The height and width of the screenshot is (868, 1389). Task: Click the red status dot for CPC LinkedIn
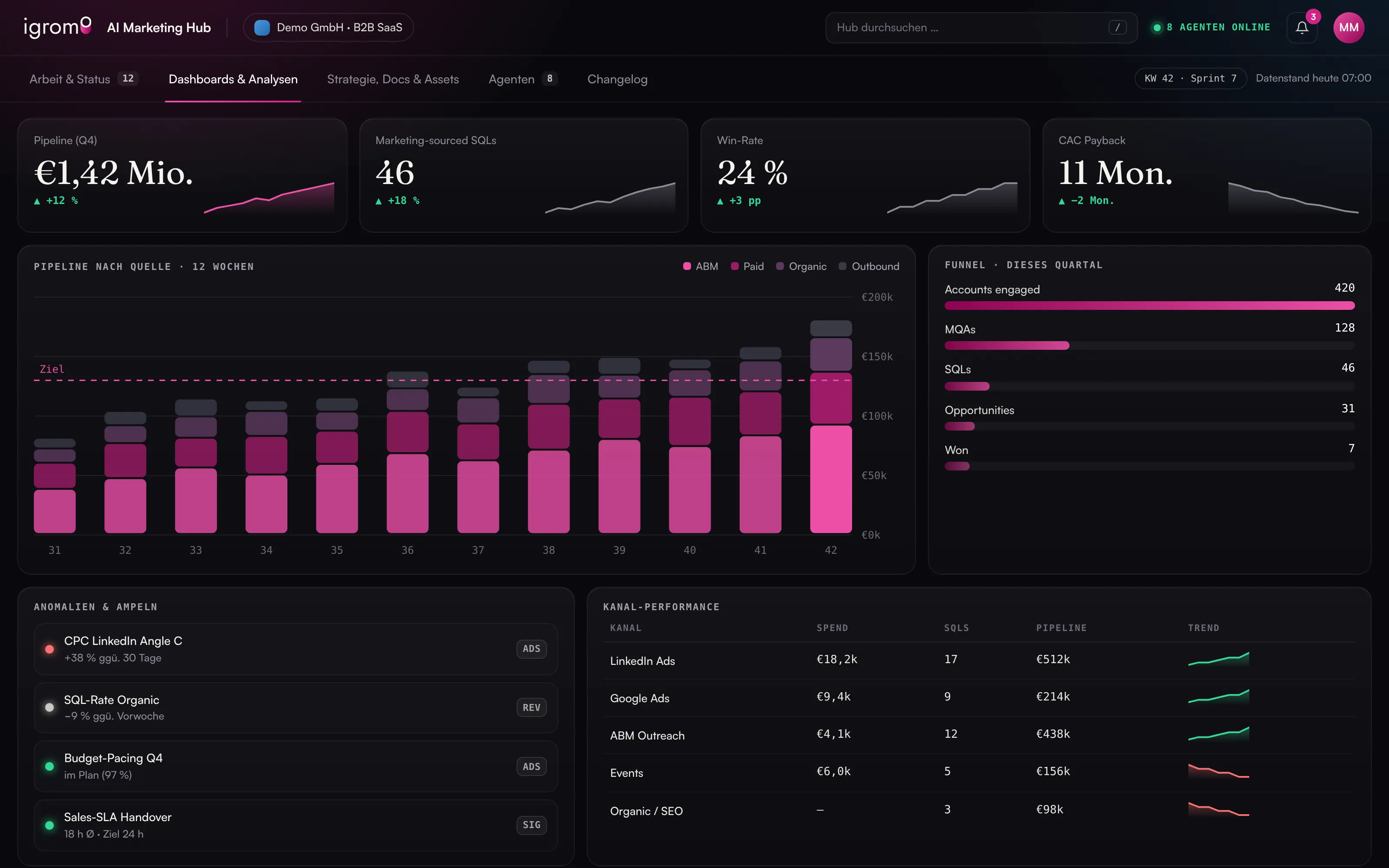click(49, 649)
